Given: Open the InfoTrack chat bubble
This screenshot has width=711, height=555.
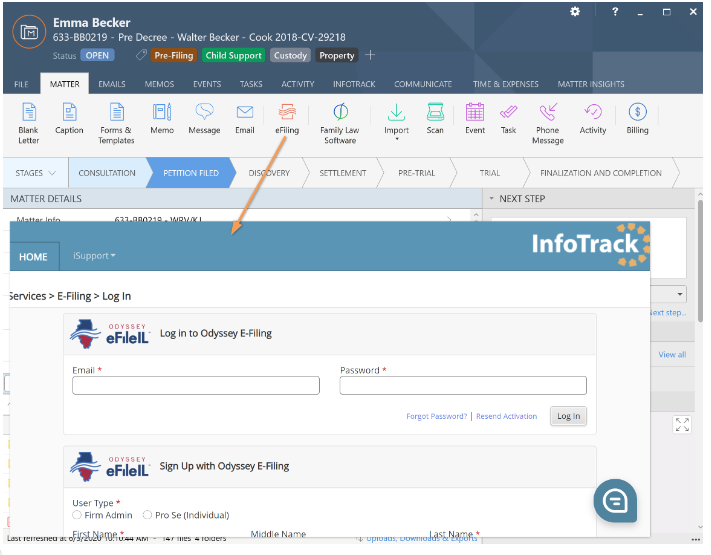Looking at the screenshot, I should 615,501.
